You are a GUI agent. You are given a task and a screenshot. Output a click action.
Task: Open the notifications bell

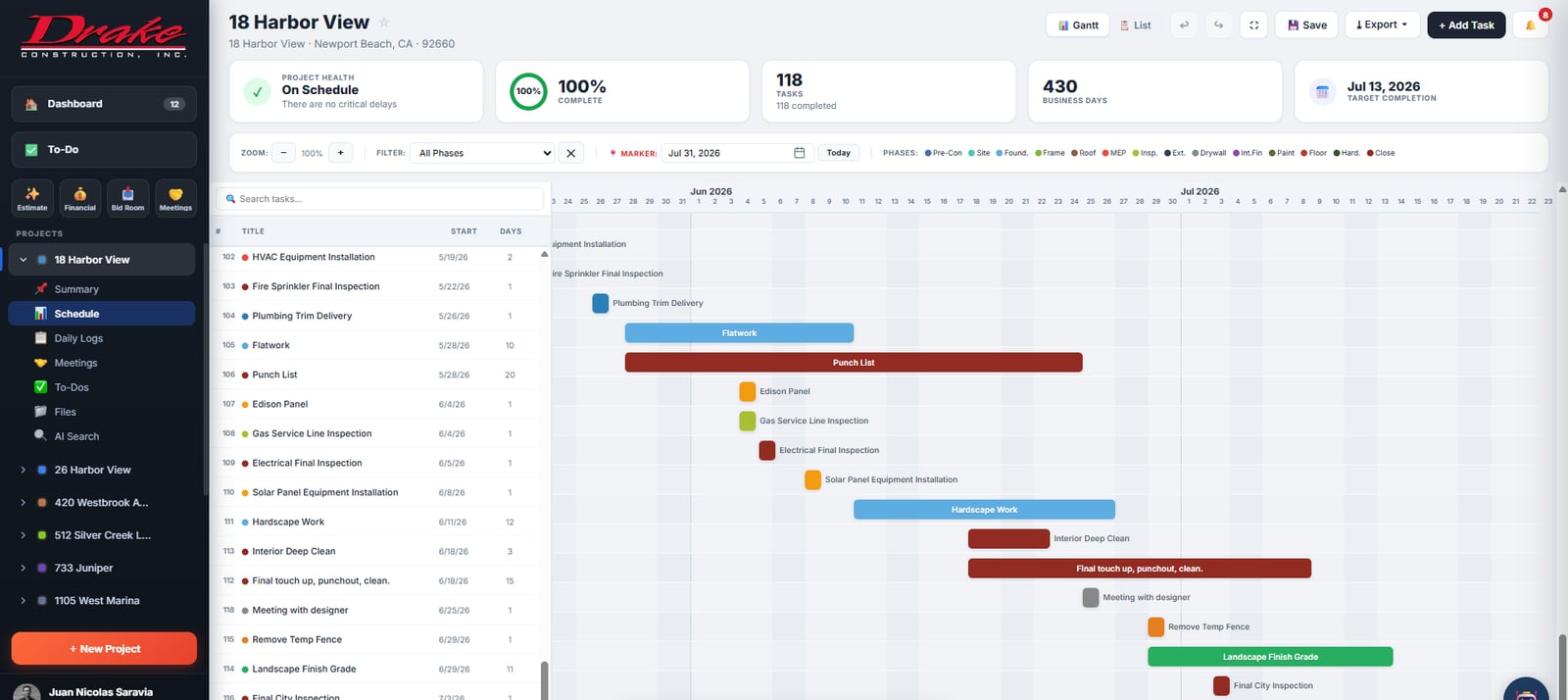tap(1530, 25)
